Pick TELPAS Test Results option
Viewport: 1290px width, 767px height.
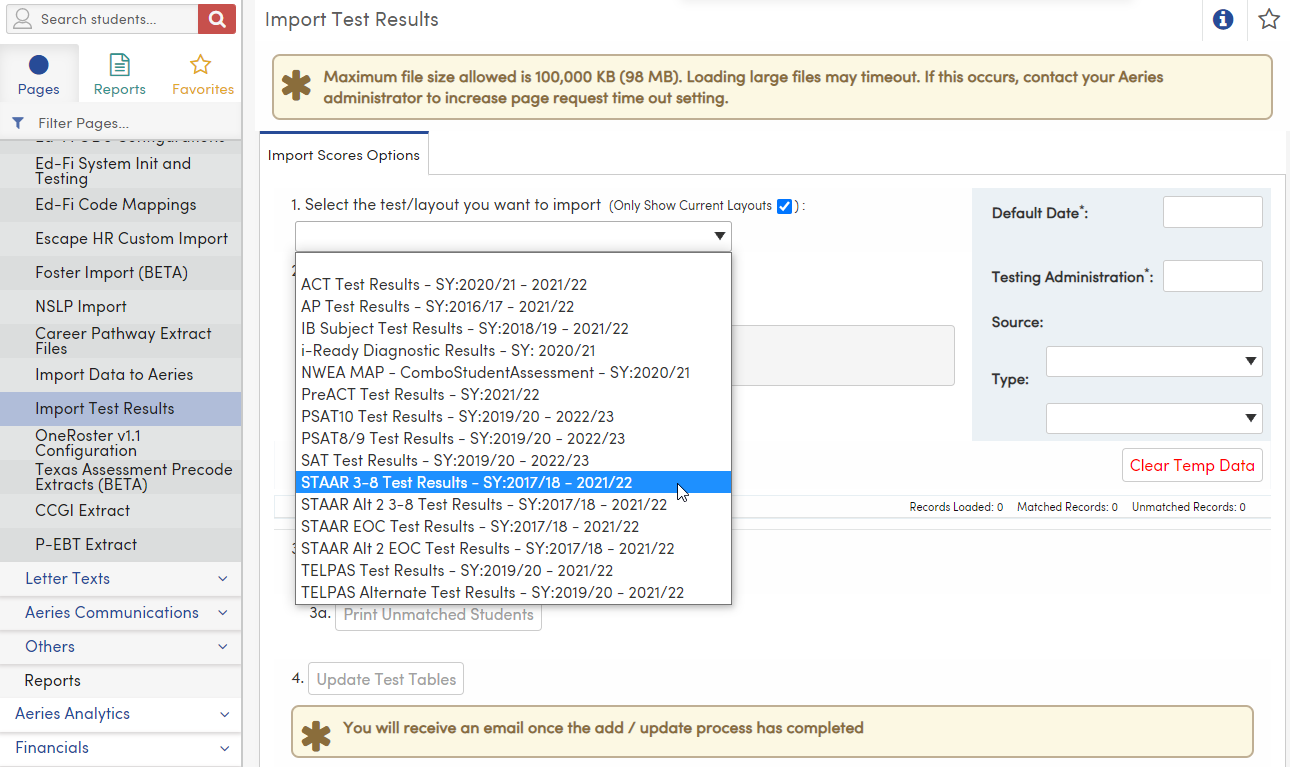[x=513, y=570]
